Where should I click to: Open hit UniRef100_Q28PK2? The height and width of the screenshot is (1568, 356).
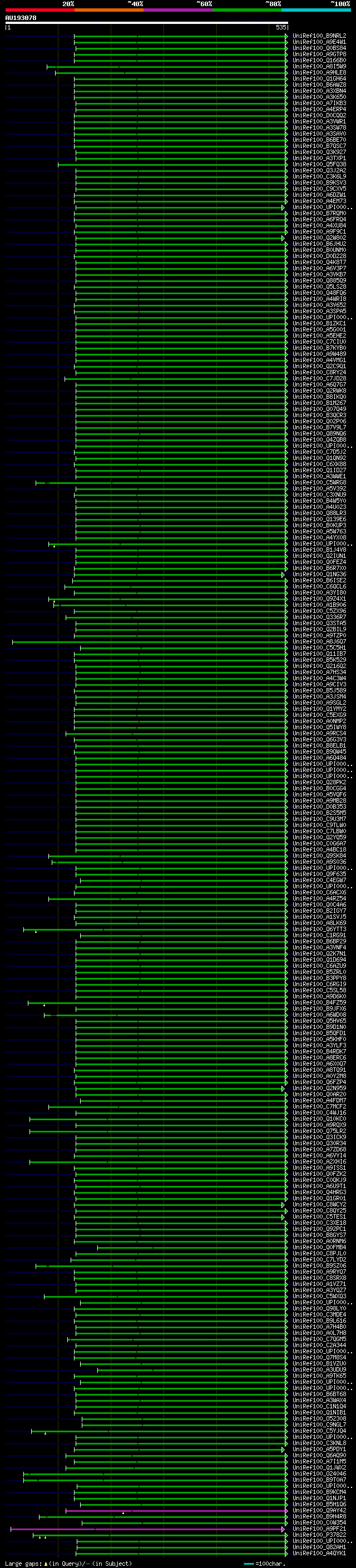(319, 783)
